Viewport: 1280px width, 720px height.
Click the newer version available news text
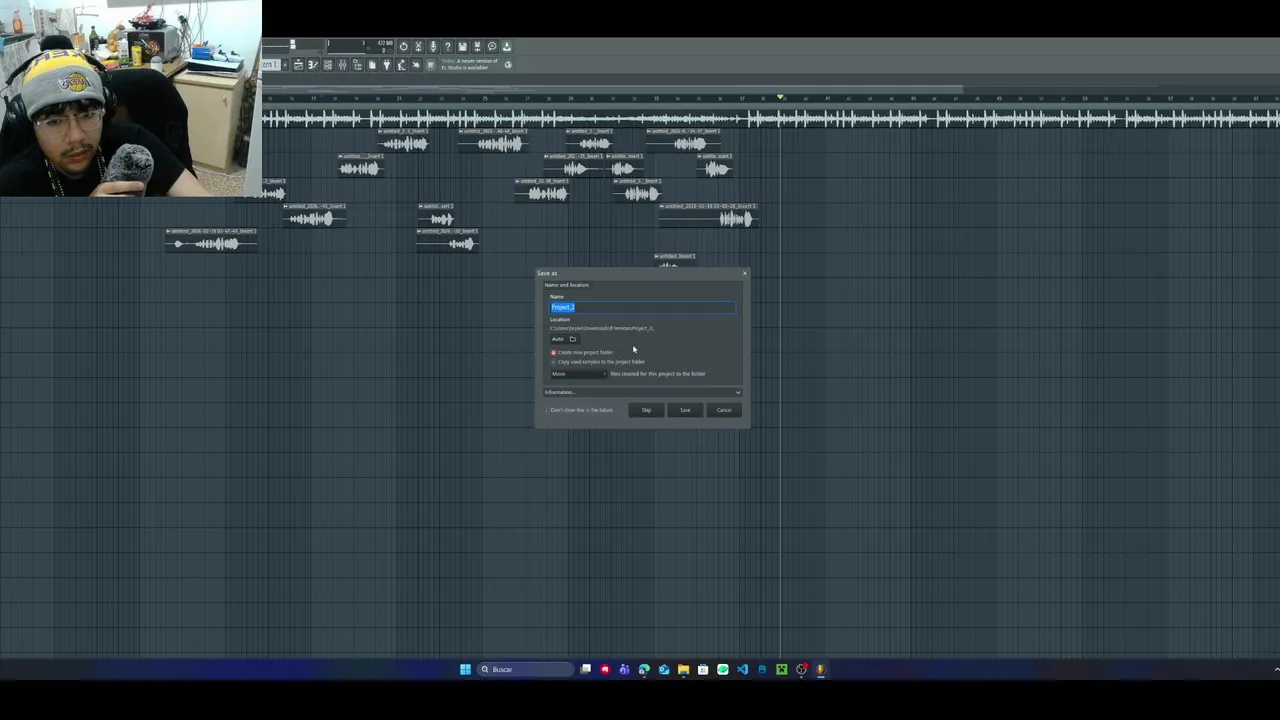pyautogui.click(x=470, y=65)
